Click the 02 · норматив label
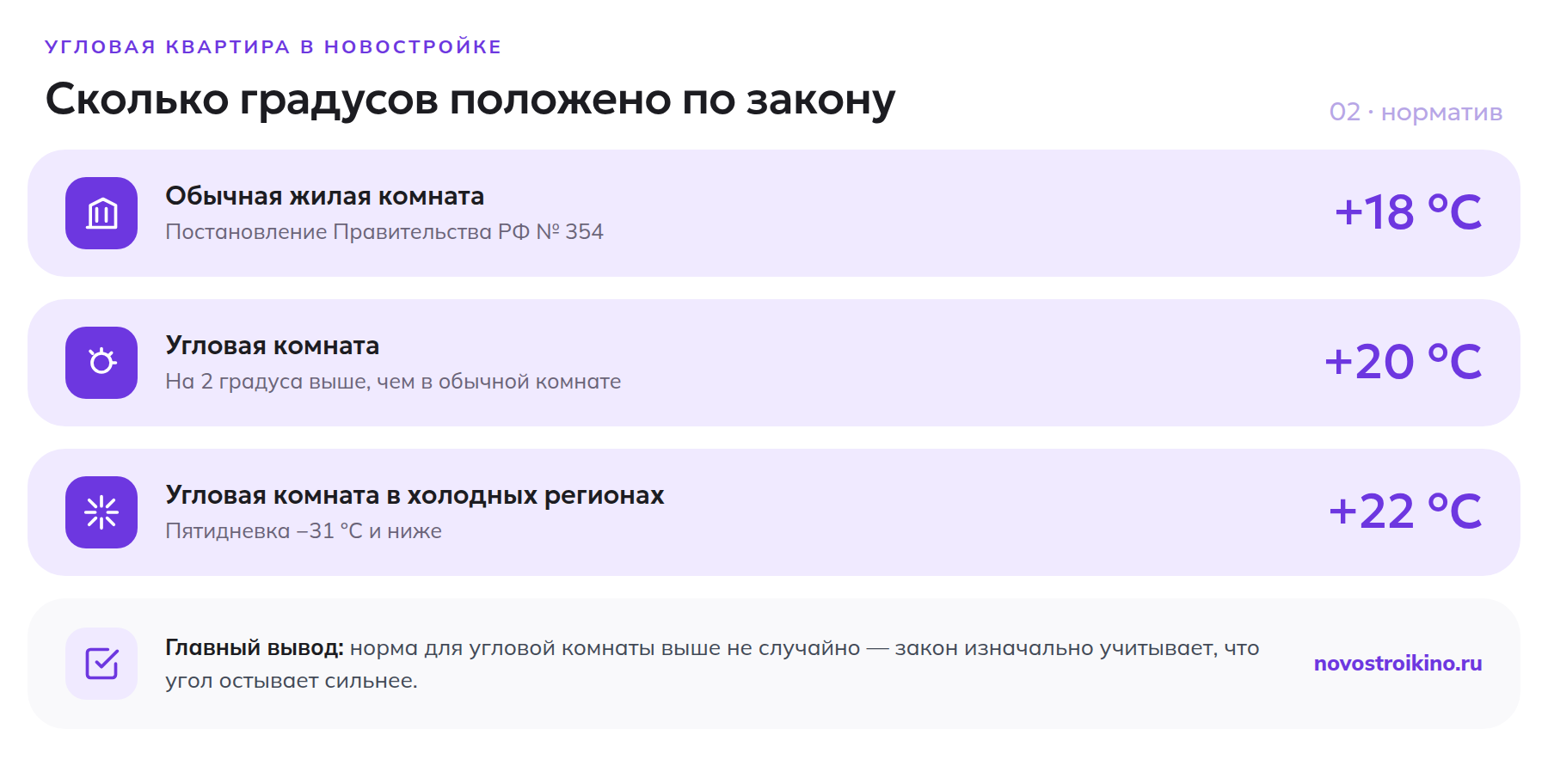Image resolution: width=1548 pixels, height=784 pixels. [x=1416, y=113]
